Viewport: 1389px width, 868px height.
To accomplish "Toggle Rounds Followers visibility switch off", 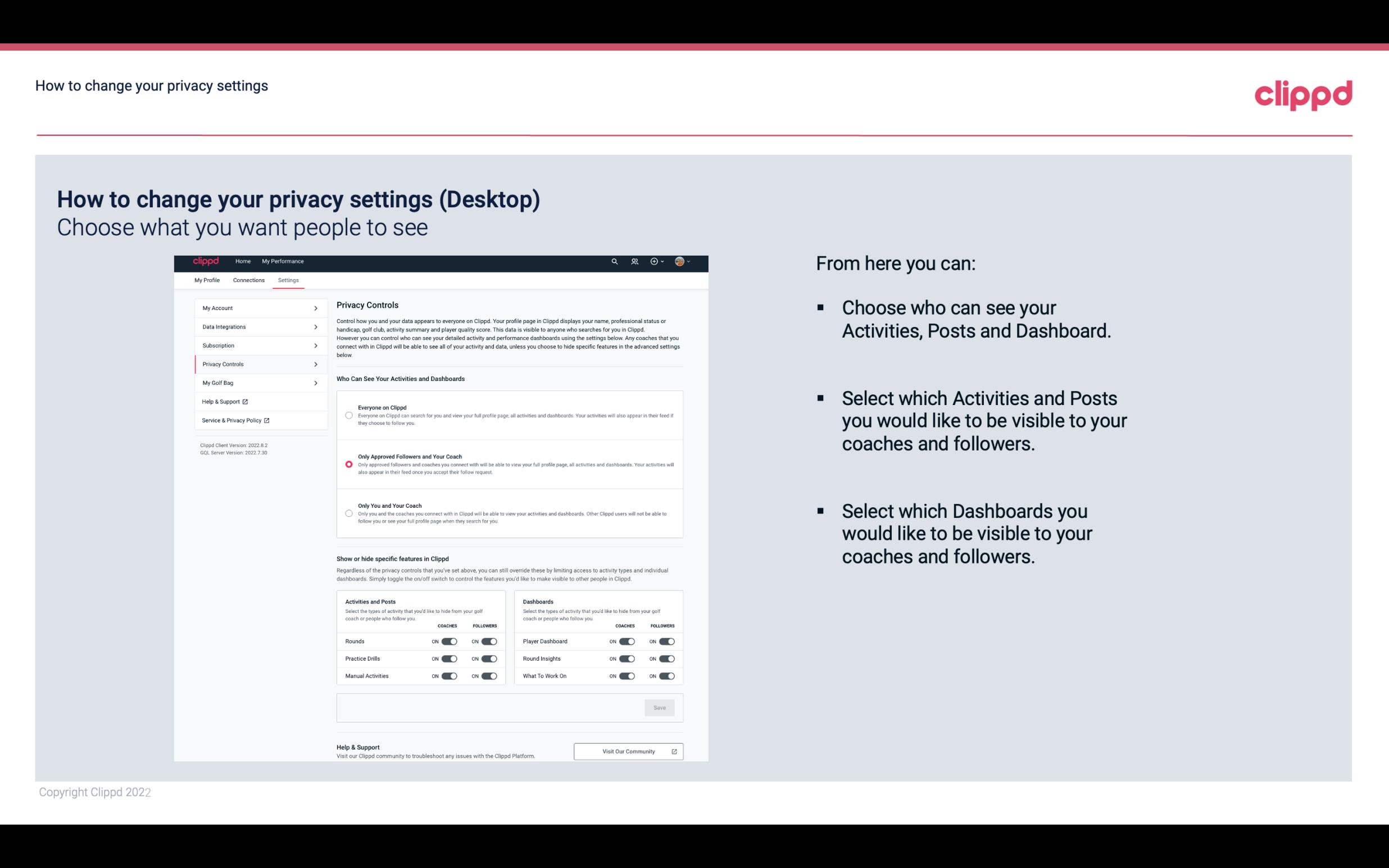I will pyautogui.click(x=488, y=641).
